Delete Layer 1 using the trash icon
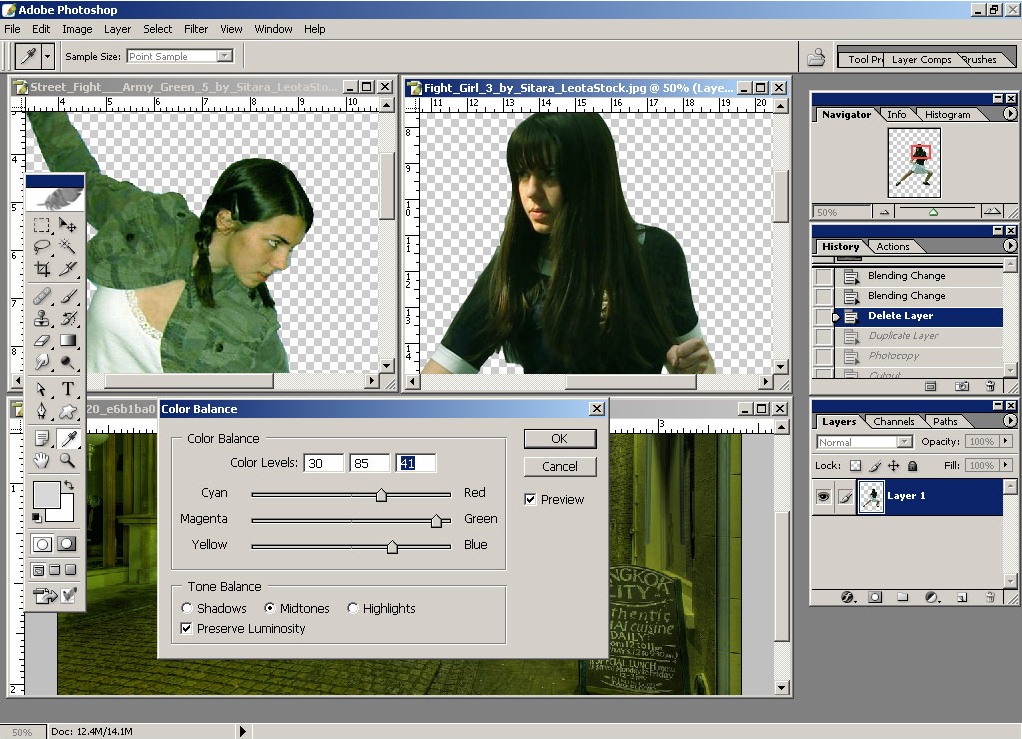 click(x=990, y=598)
